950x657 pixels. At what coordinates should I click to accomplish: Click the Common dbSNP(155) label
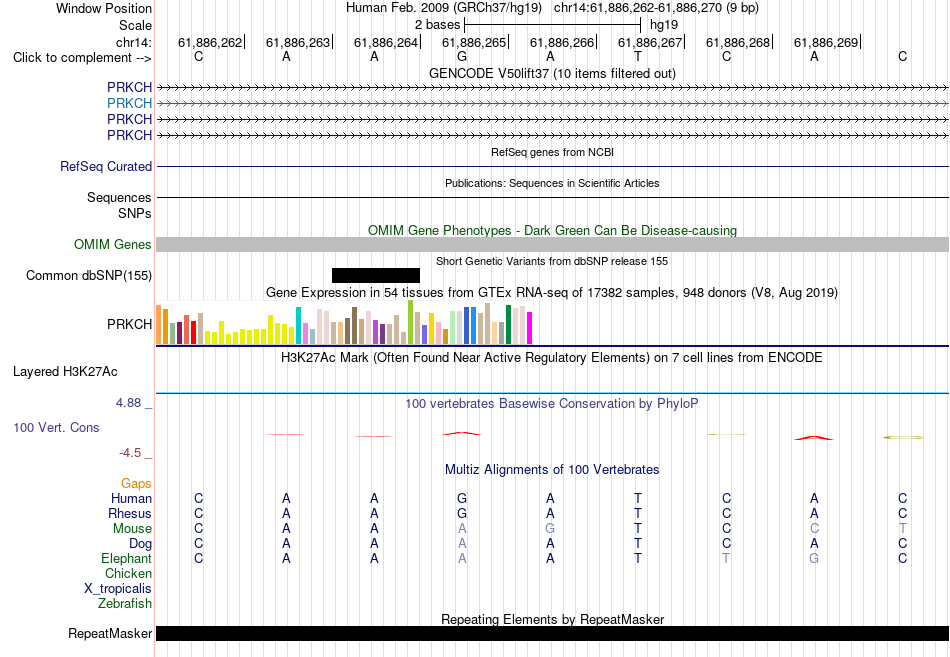point(88,276)
